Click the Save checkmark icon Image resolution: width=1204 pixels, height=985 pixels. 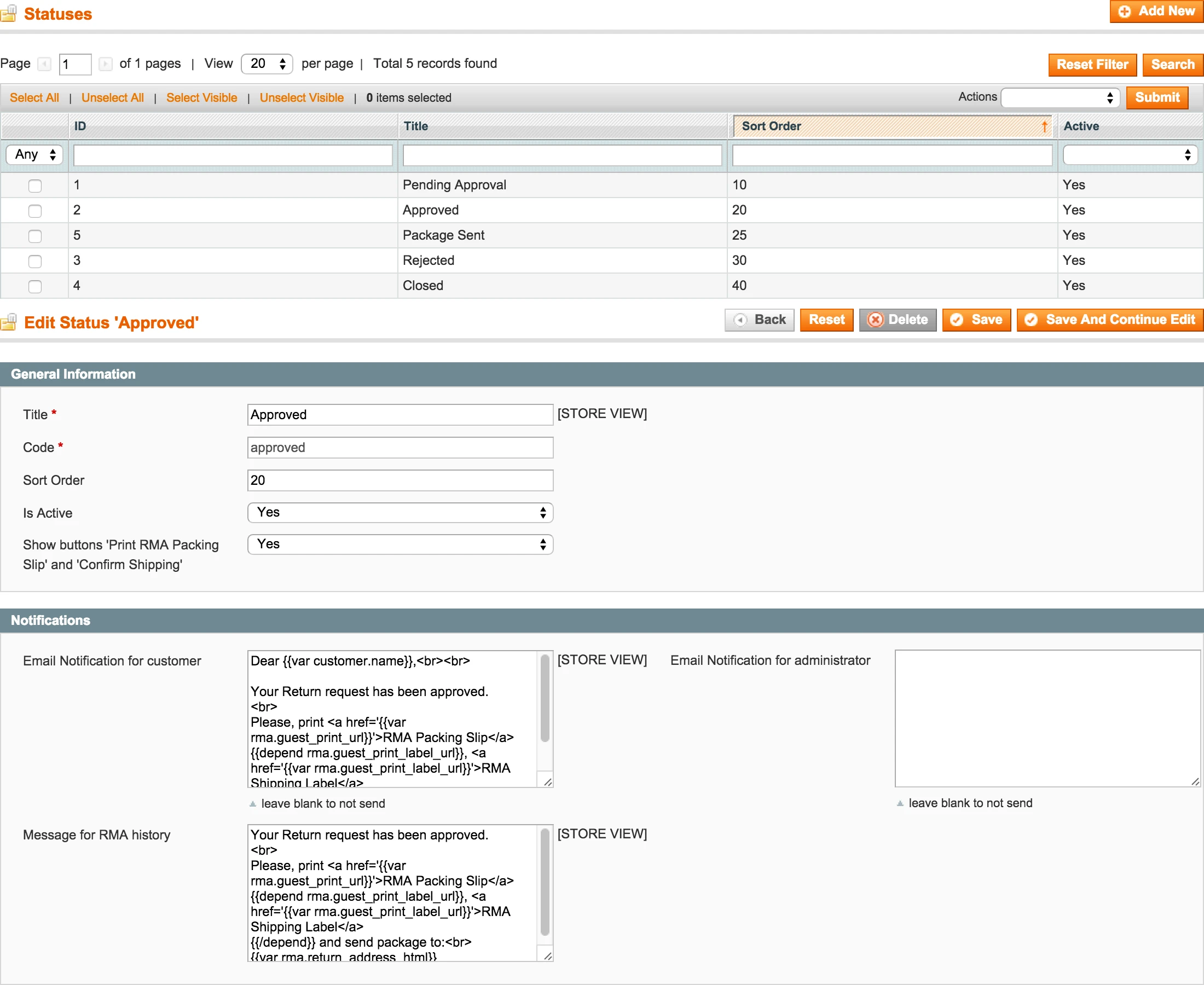click(958, 320)
